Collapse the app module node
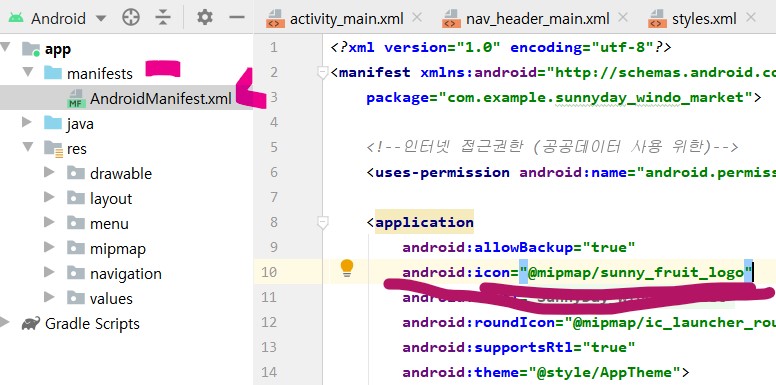Screen dimensions: 776x385 coord(5,47)
